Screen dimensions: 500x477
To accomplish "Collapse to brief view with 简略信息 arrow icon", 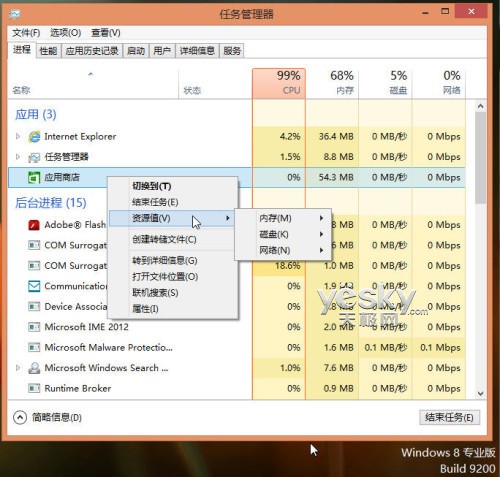I will 20,417.
